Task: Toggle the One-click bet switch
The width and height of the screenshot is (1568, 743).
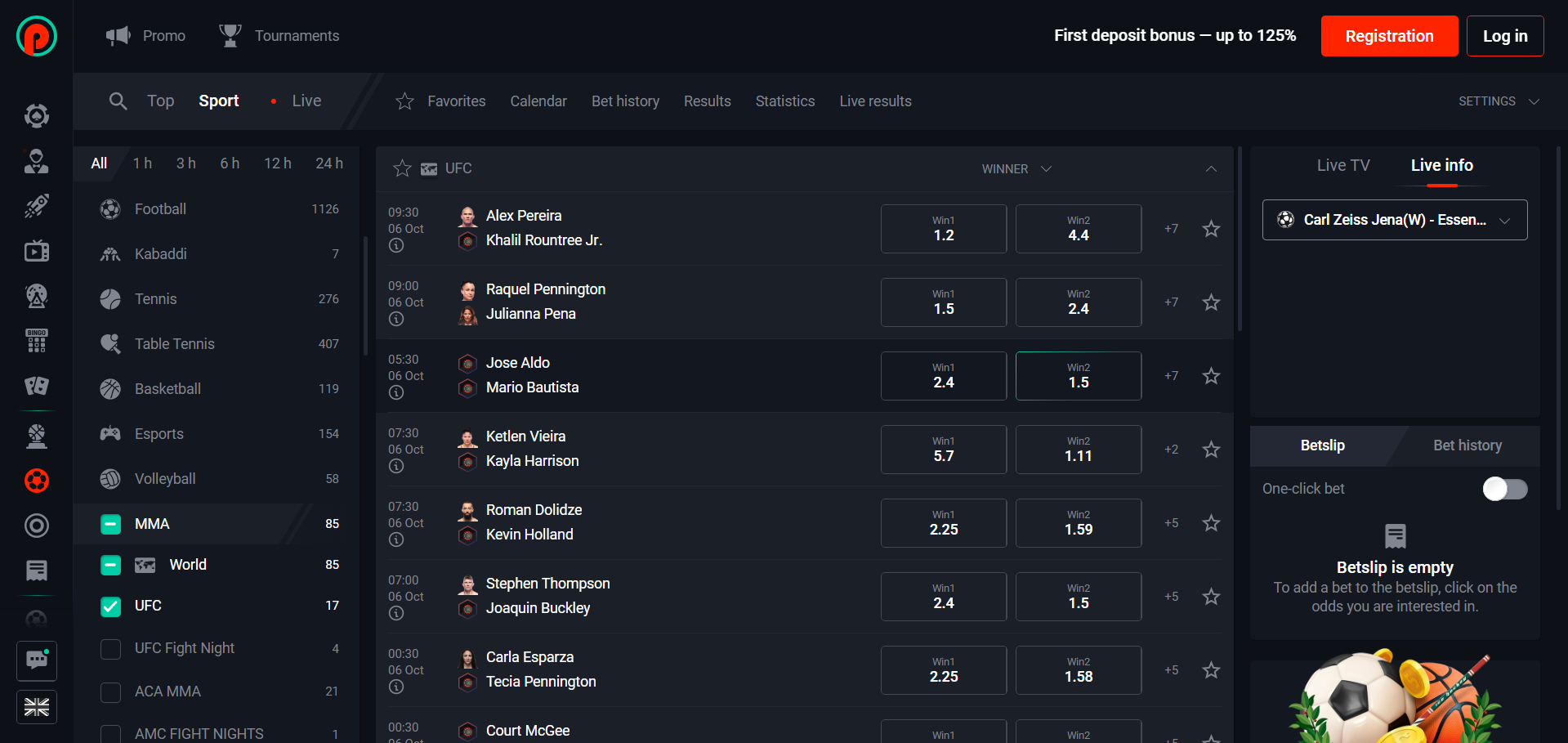Action: 1504,489
